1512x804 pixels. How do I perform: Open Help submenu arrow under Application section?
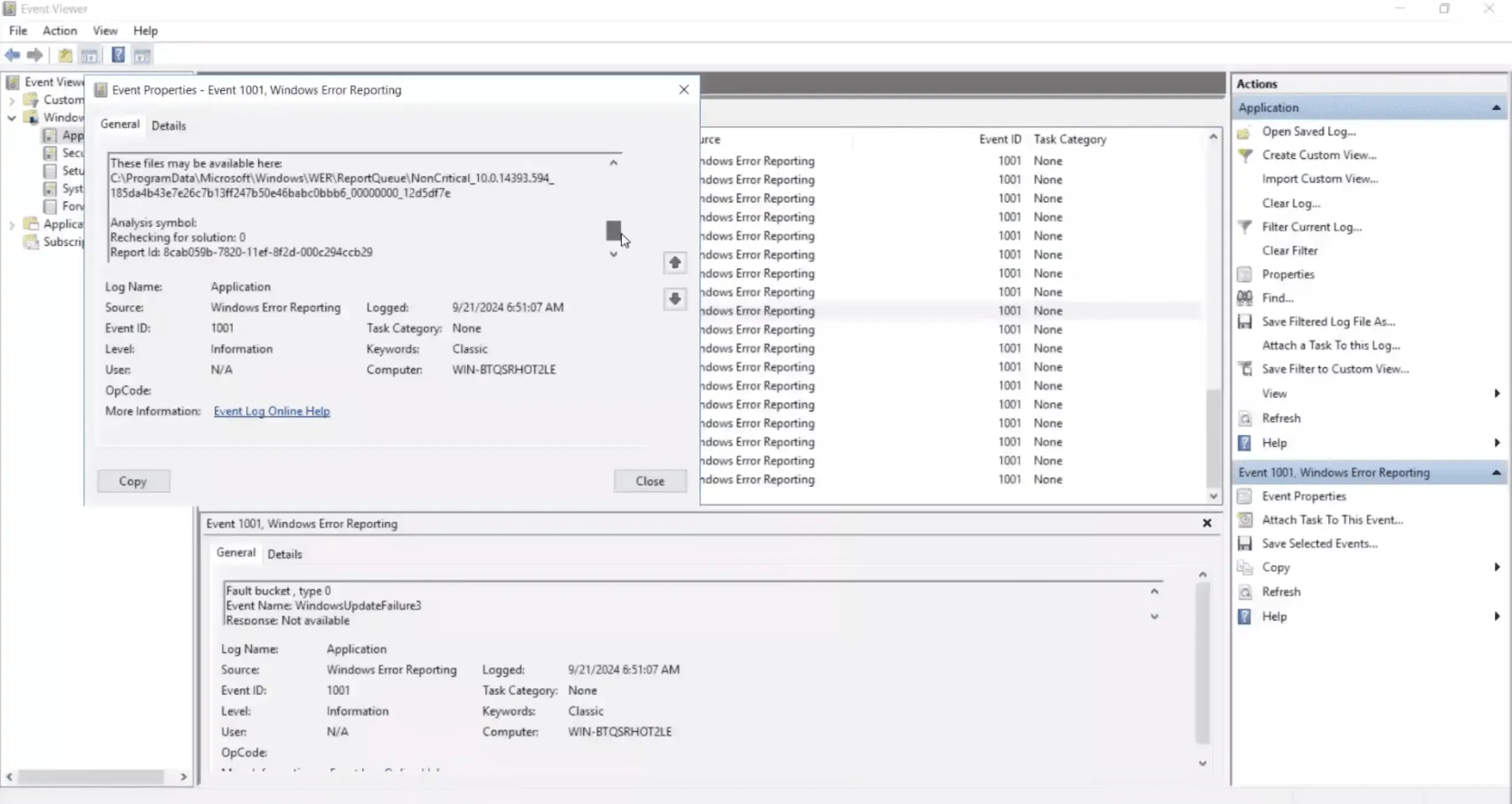(x=1497, y=443)
